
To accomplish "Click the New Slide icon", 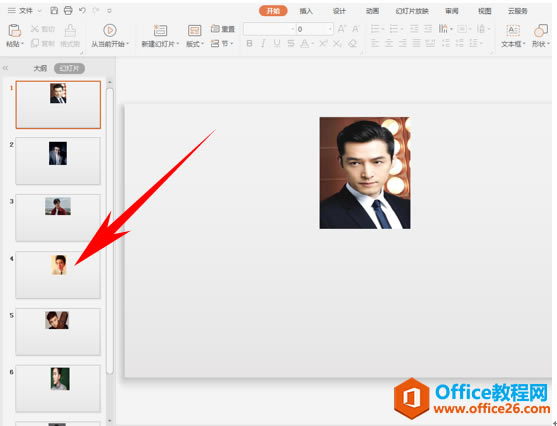I will [x=160, y=31].
